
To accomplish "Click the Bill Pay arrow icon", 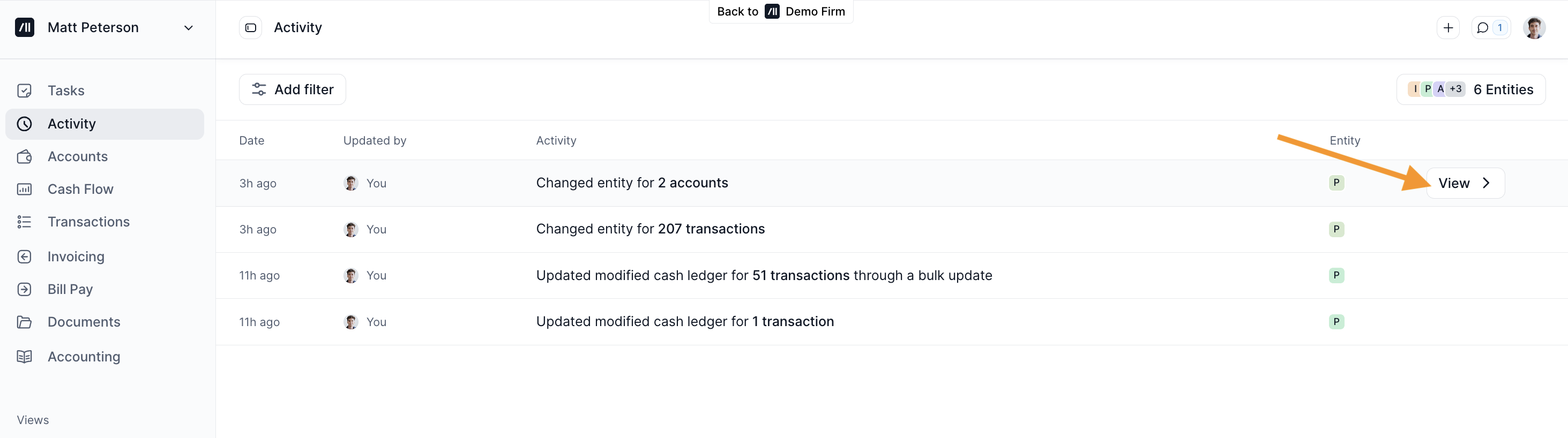I will click(24, 290).
